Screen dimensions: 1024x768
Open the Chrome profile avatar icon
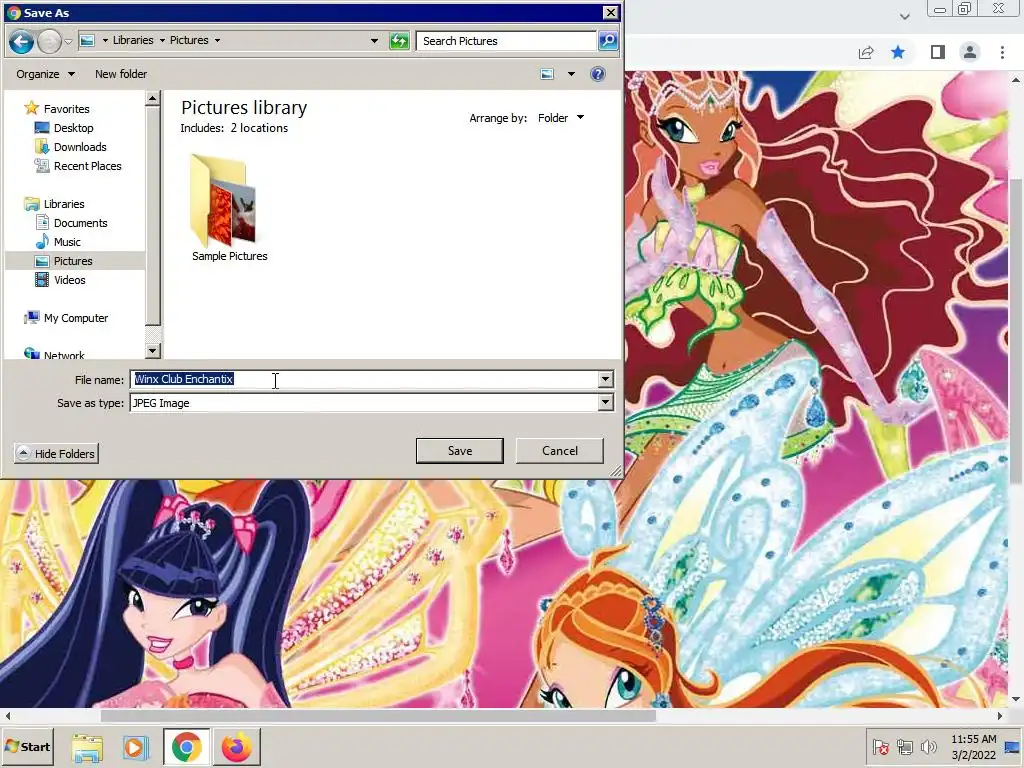pos(970,52)
